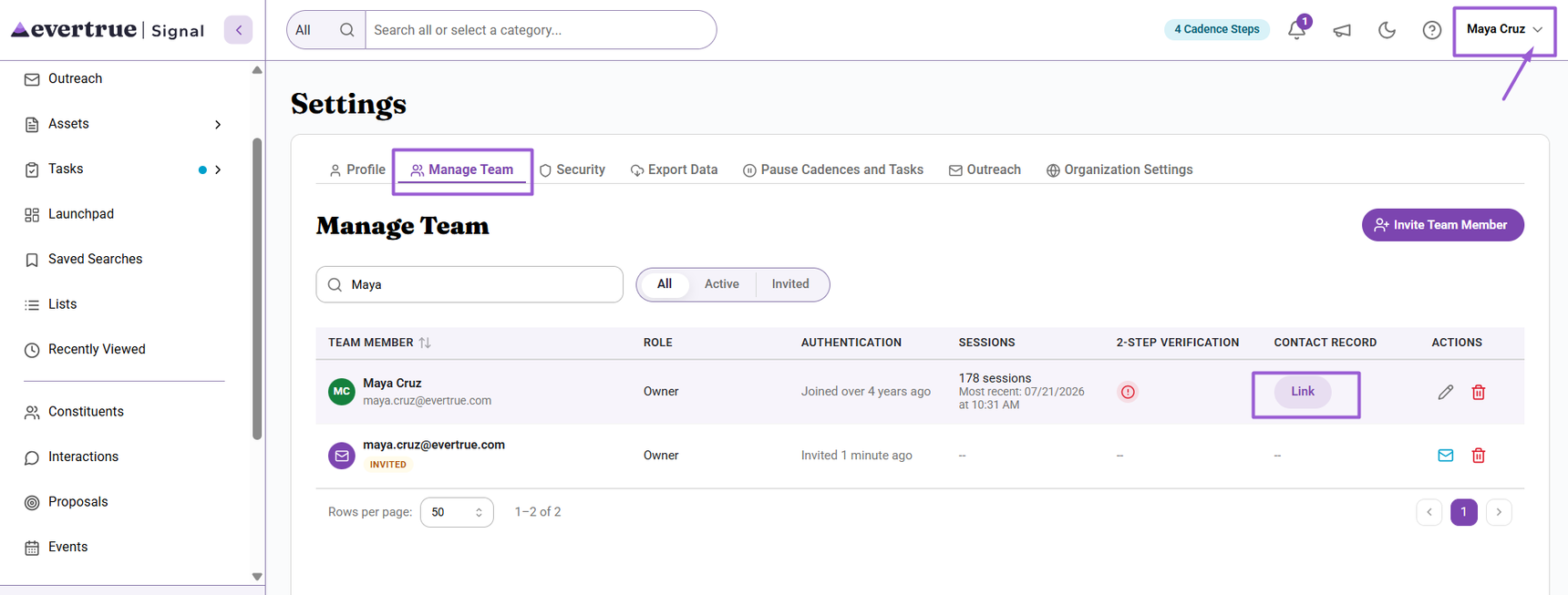Switch to the Security tab

point(572,169)
